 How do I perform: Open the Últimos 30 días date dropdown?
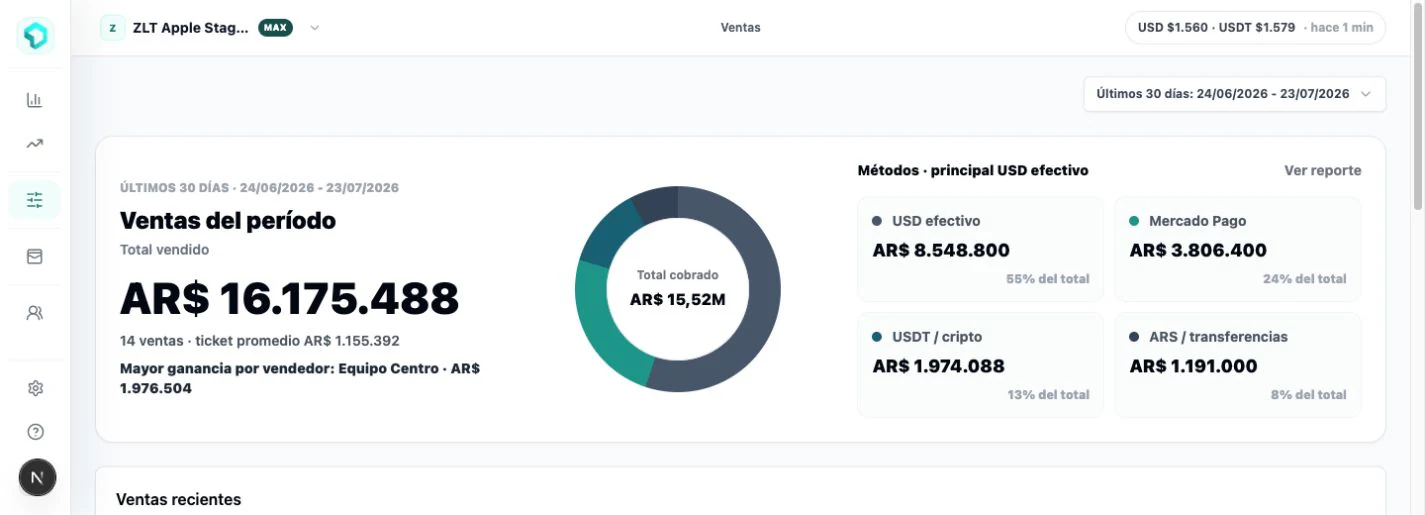[x=1235, y=94]
